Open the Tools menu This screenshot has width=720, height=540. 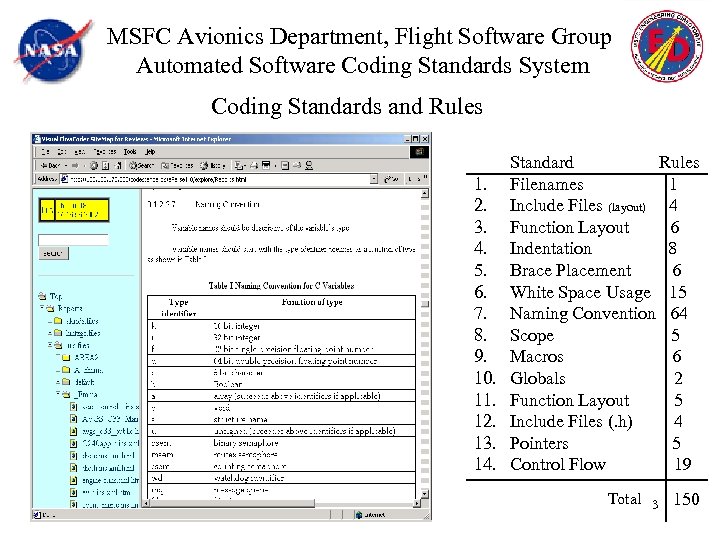tap(130, 152)
